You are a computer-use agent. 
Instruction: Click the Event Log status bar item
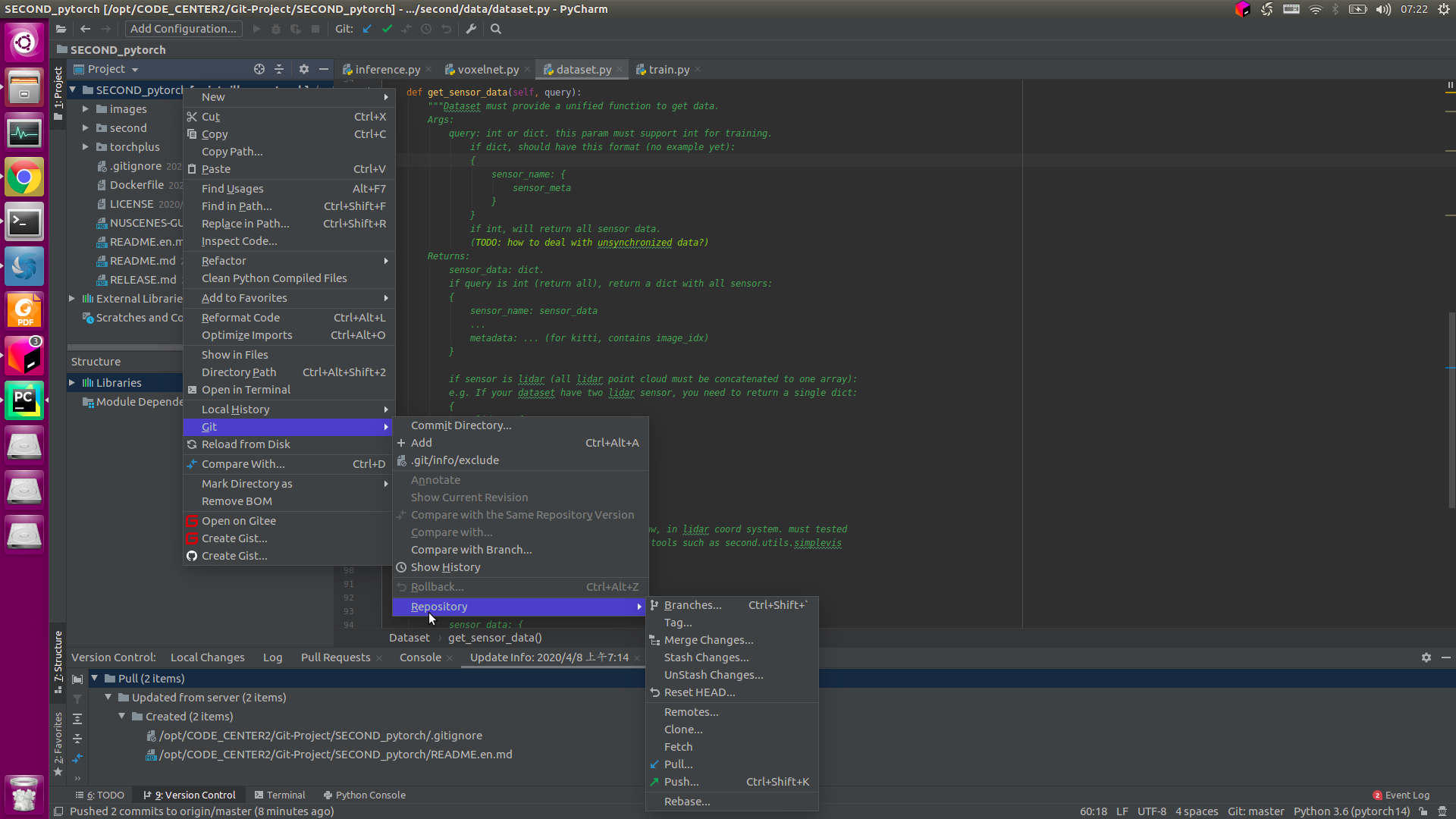[x=1401, y=795]
